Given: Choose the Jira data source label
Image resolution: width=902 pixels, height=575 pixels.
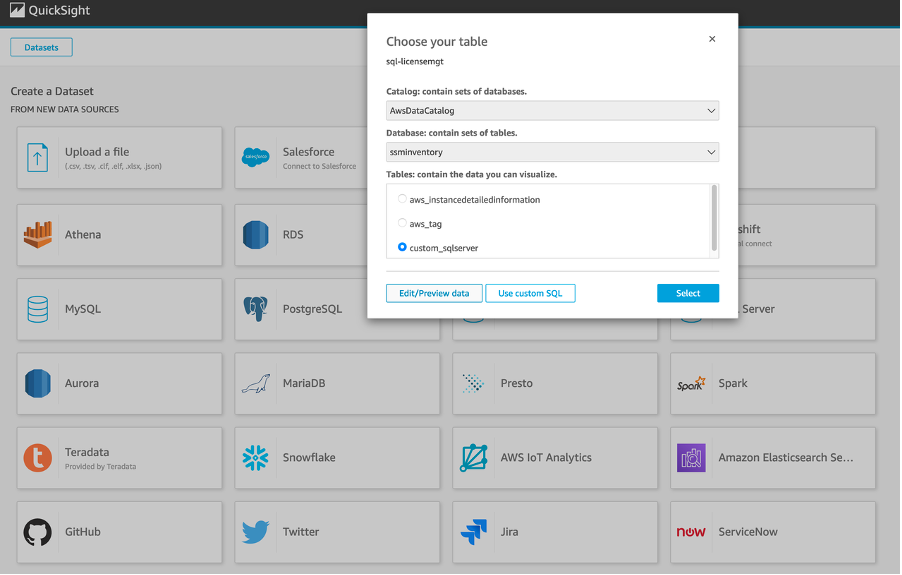Looking at the screenshot, I should click(x=509, y=532).
